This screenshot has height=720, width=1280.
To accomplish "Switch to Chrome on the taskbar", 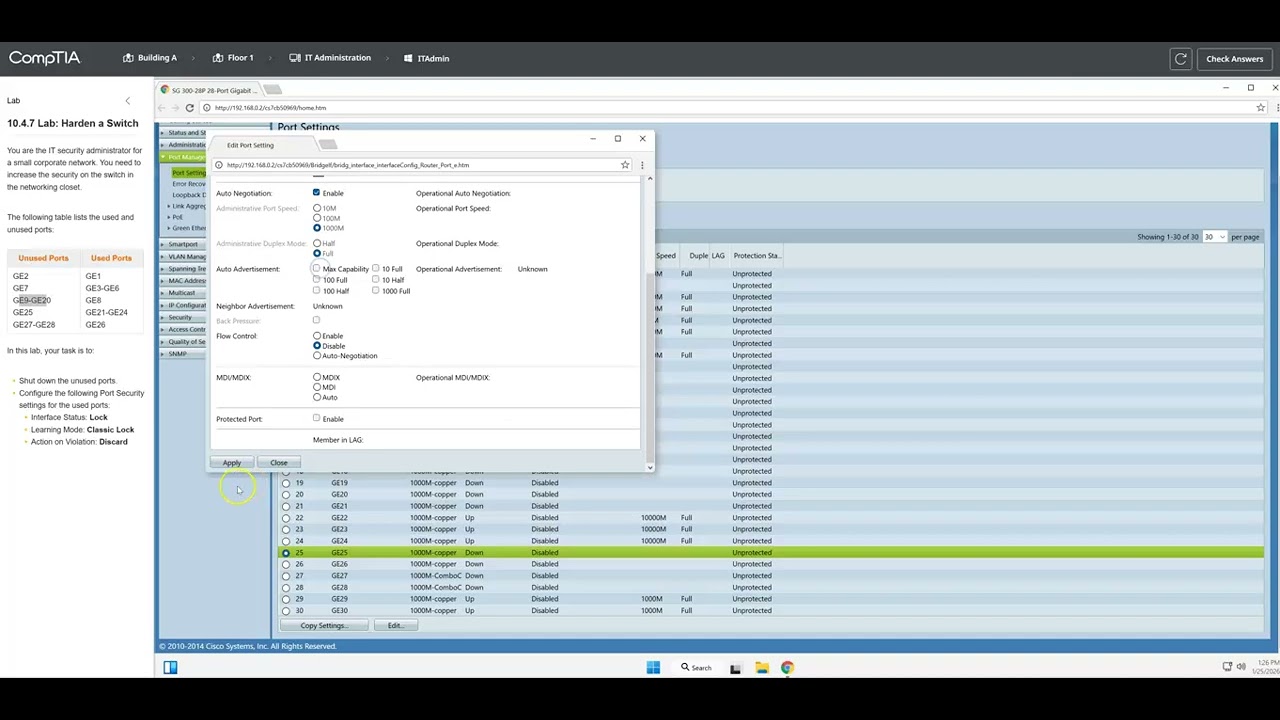I will coord(787,668).
